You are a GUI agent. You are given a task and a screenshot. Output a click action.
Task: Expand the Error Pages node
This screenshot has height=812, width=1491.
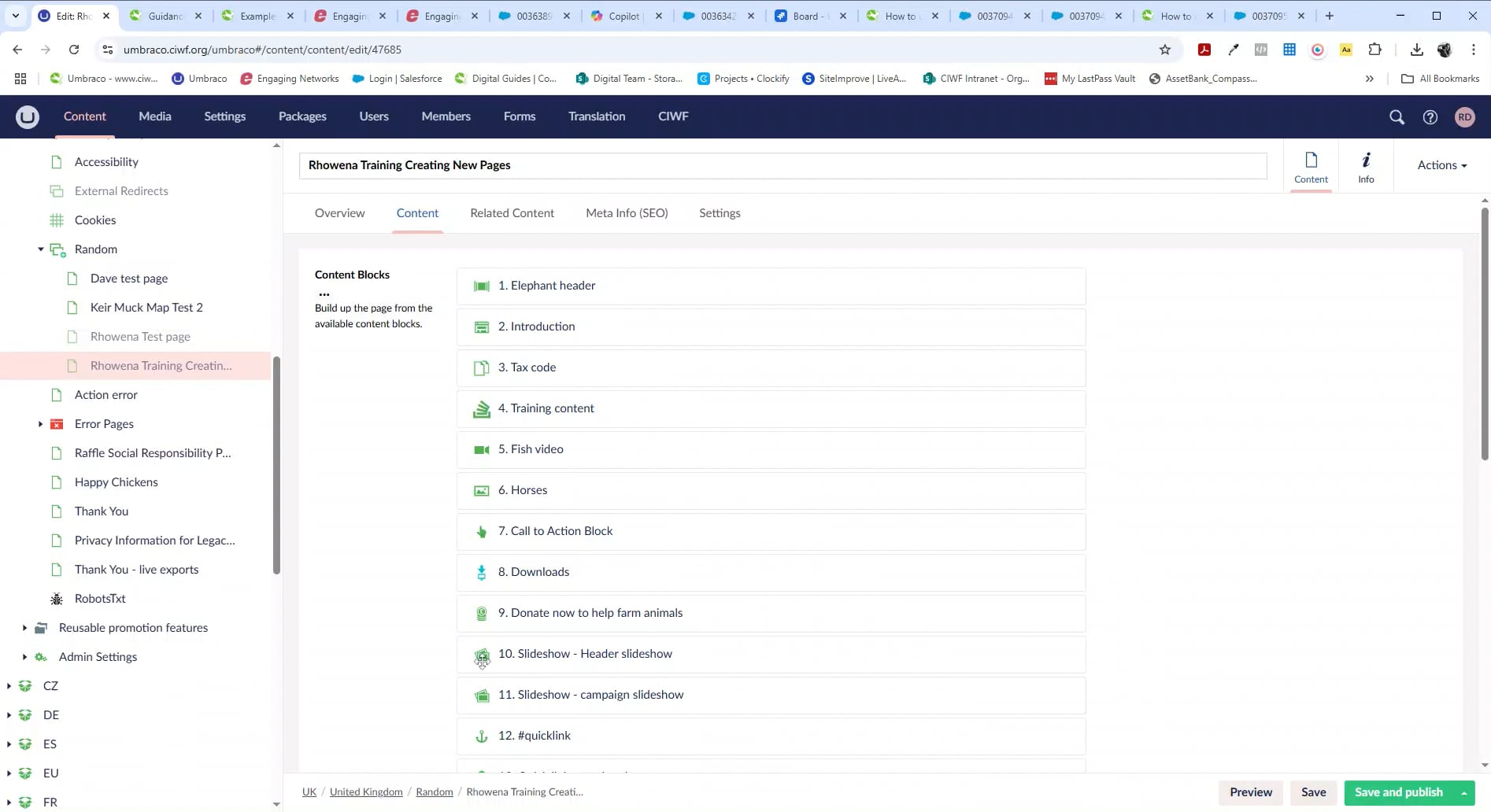(40, 424)
